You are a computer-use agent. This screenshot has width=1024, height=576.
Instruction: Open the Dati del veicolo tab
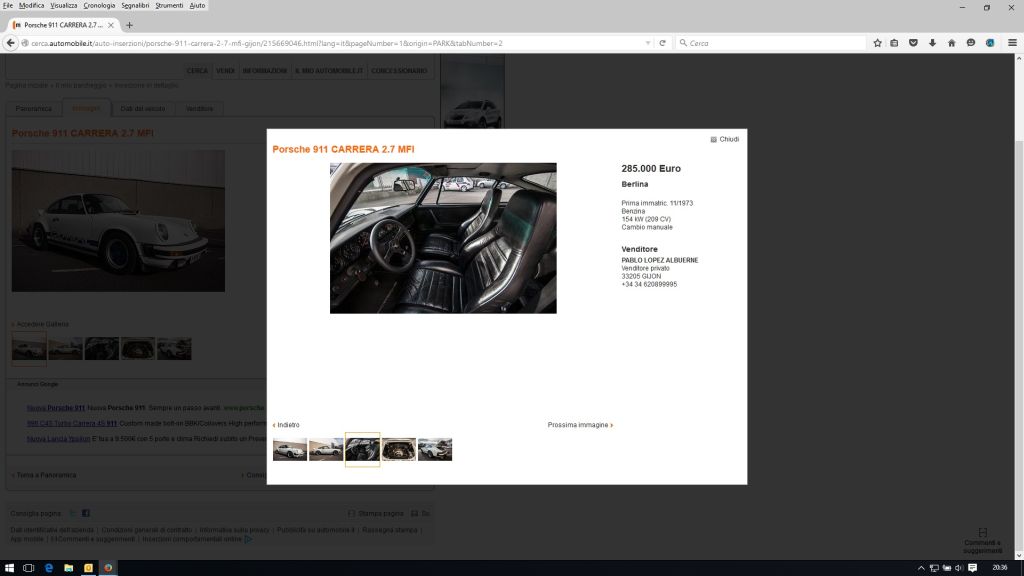coord(143,108)
